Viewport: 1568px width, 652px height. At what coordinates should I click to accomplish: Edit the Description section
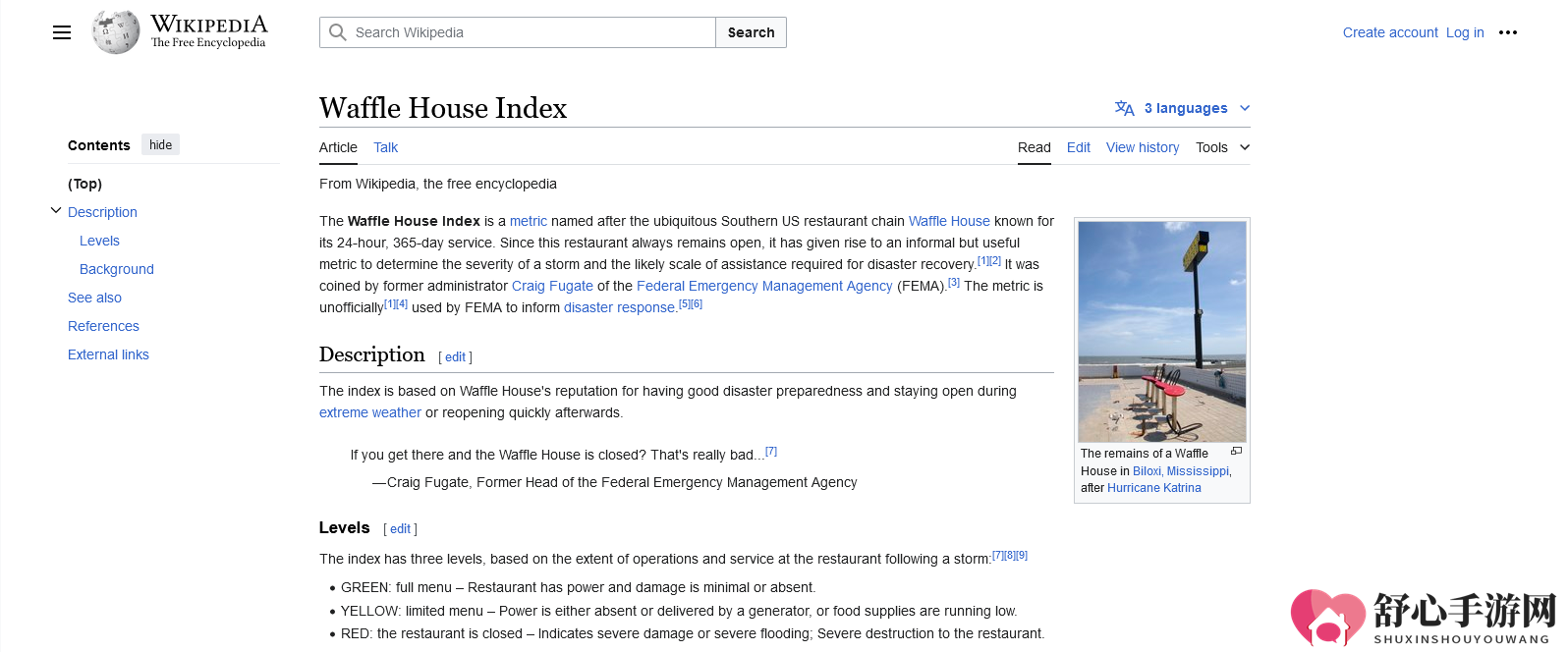[455, 357]
